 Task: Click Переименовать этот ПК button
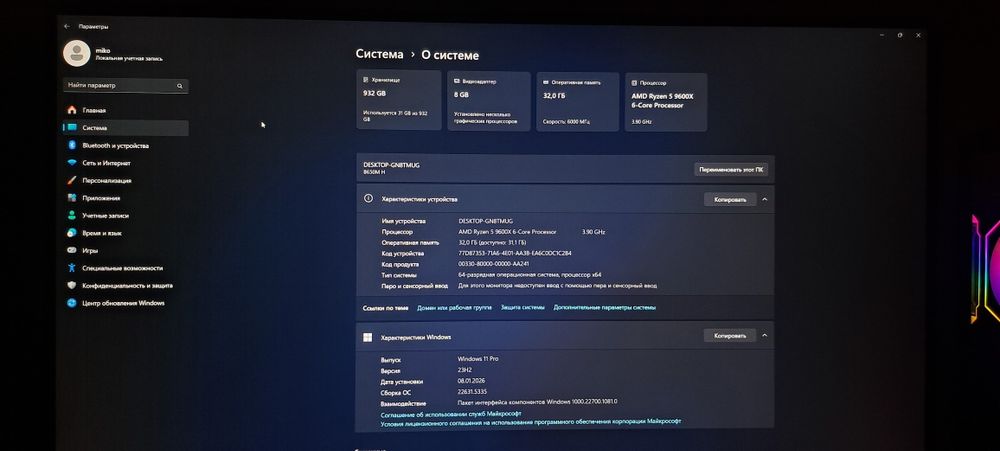731,170
